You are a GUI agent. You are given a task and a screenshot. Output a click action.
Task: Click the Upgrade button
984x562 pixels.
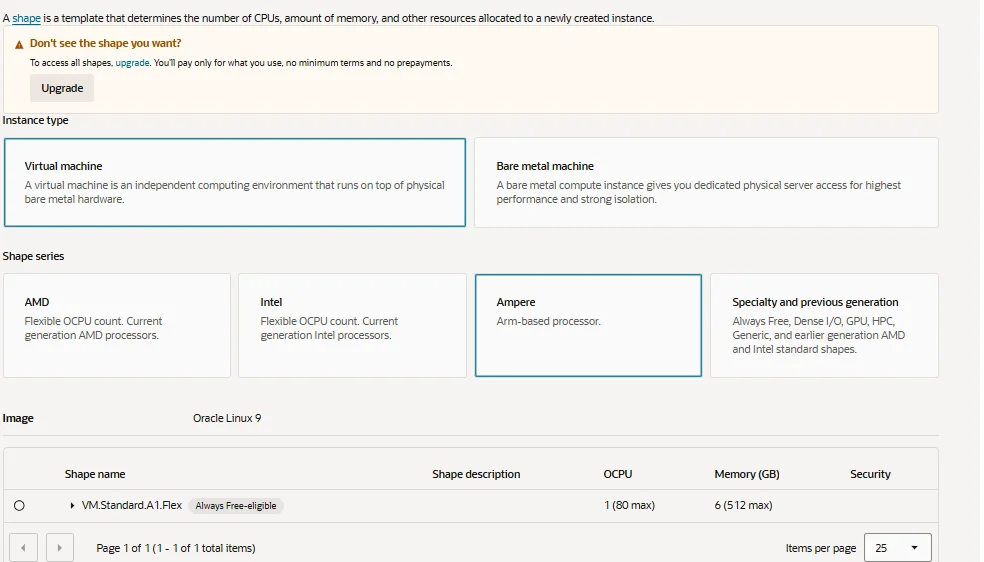click(x=62, y=88)
